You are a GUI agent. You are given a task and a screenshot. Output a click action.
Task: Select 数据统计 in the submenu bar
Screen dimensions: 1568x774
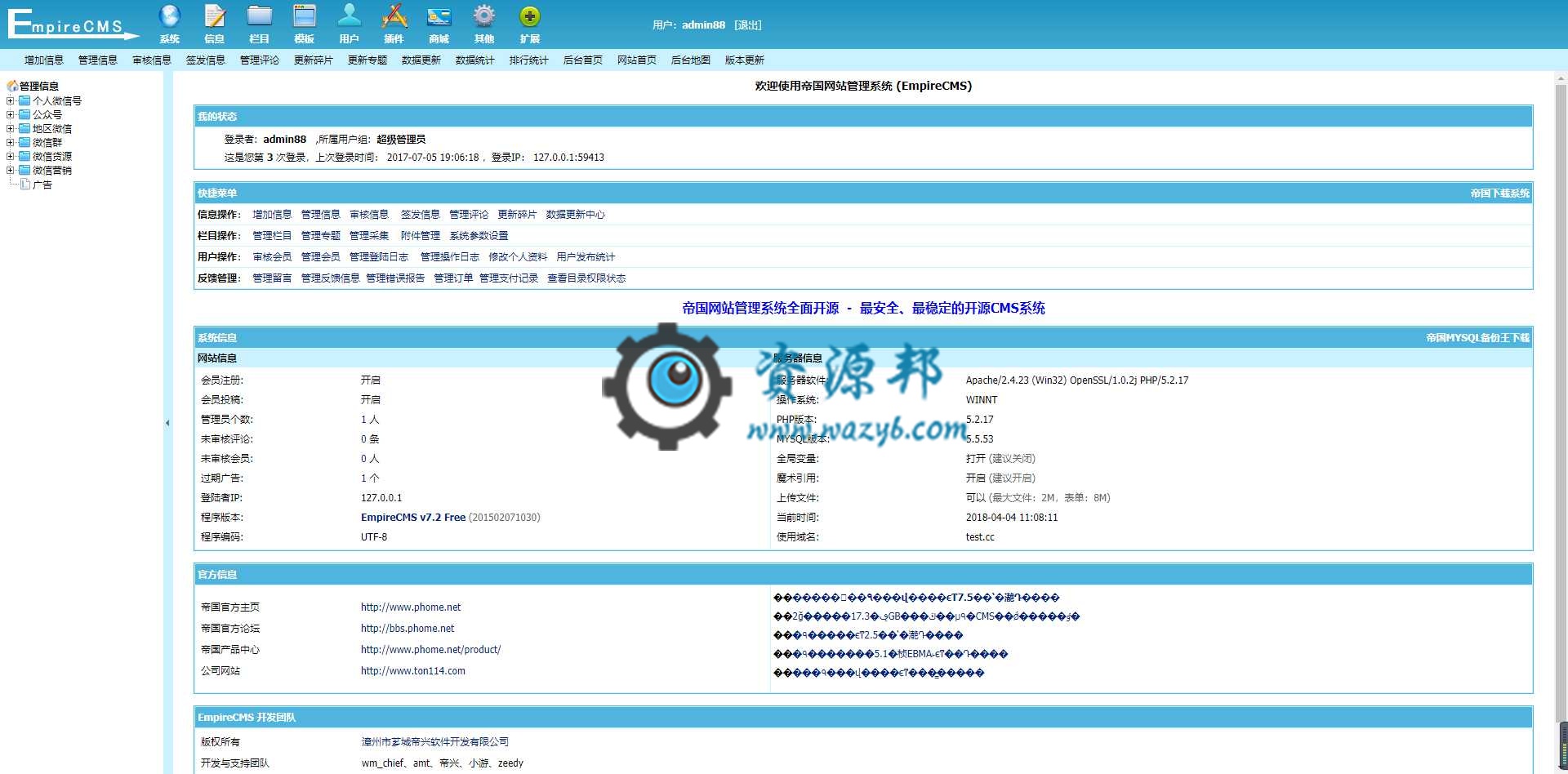click(x=475, y=60)
